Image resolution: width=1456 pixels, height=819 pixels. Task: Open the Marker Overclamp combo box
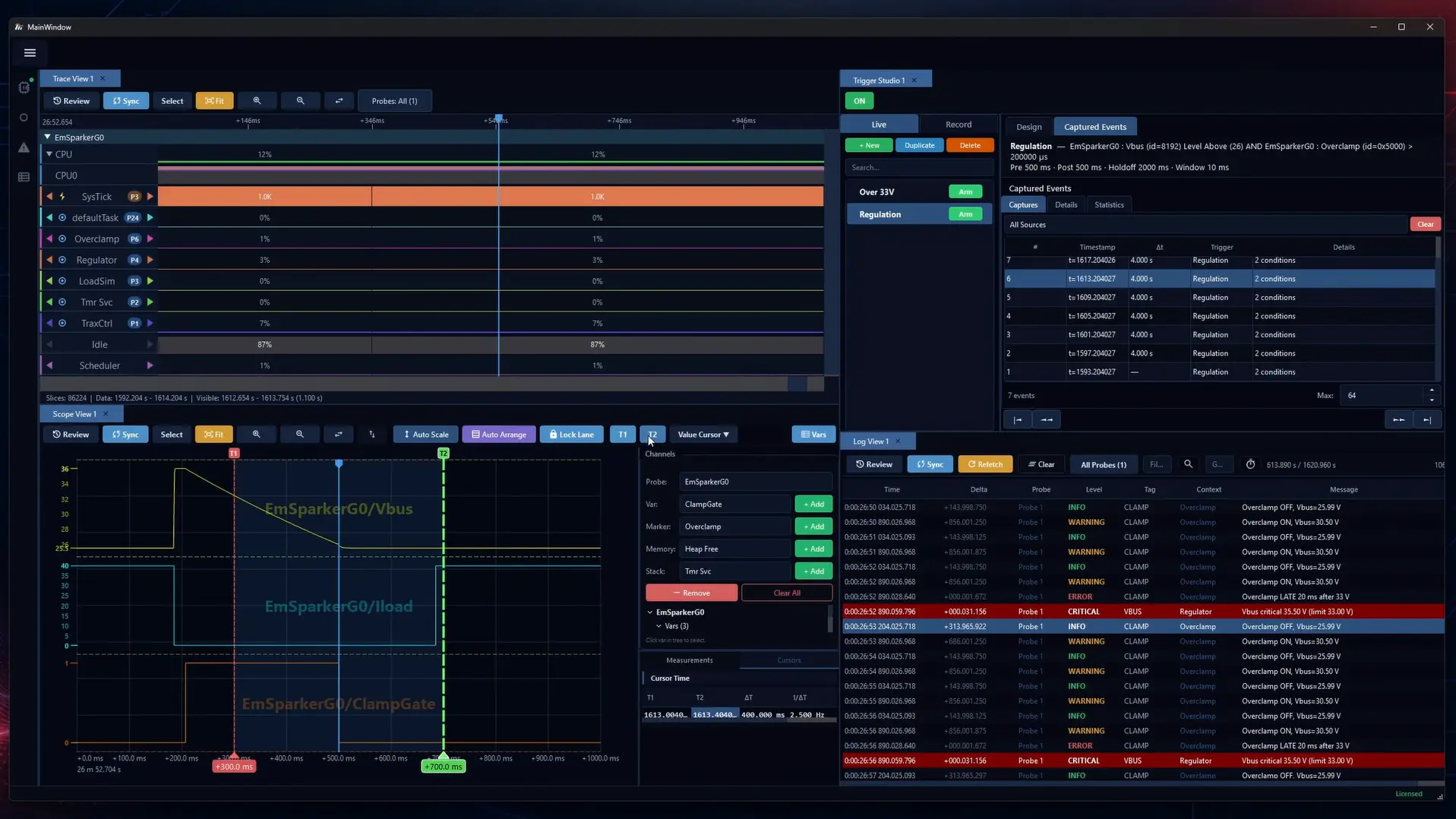[734, 526]
